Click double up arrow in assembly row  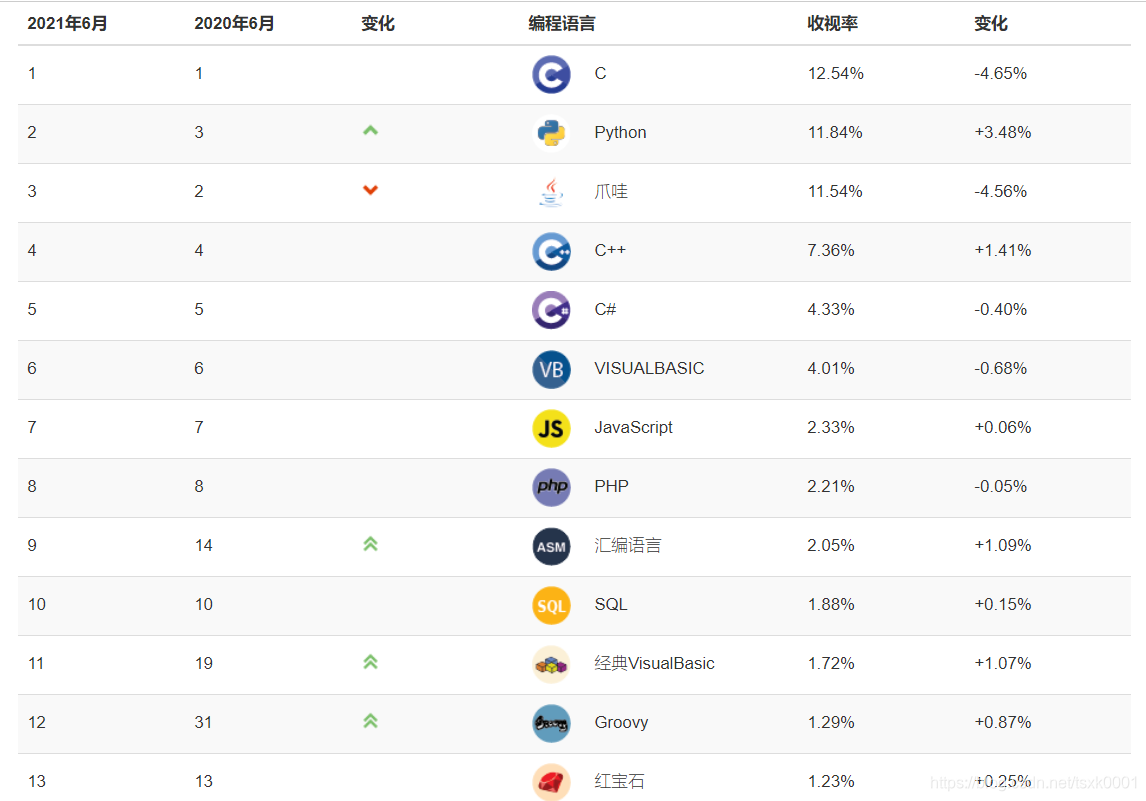pyautogui.click(x=371, y=544)
